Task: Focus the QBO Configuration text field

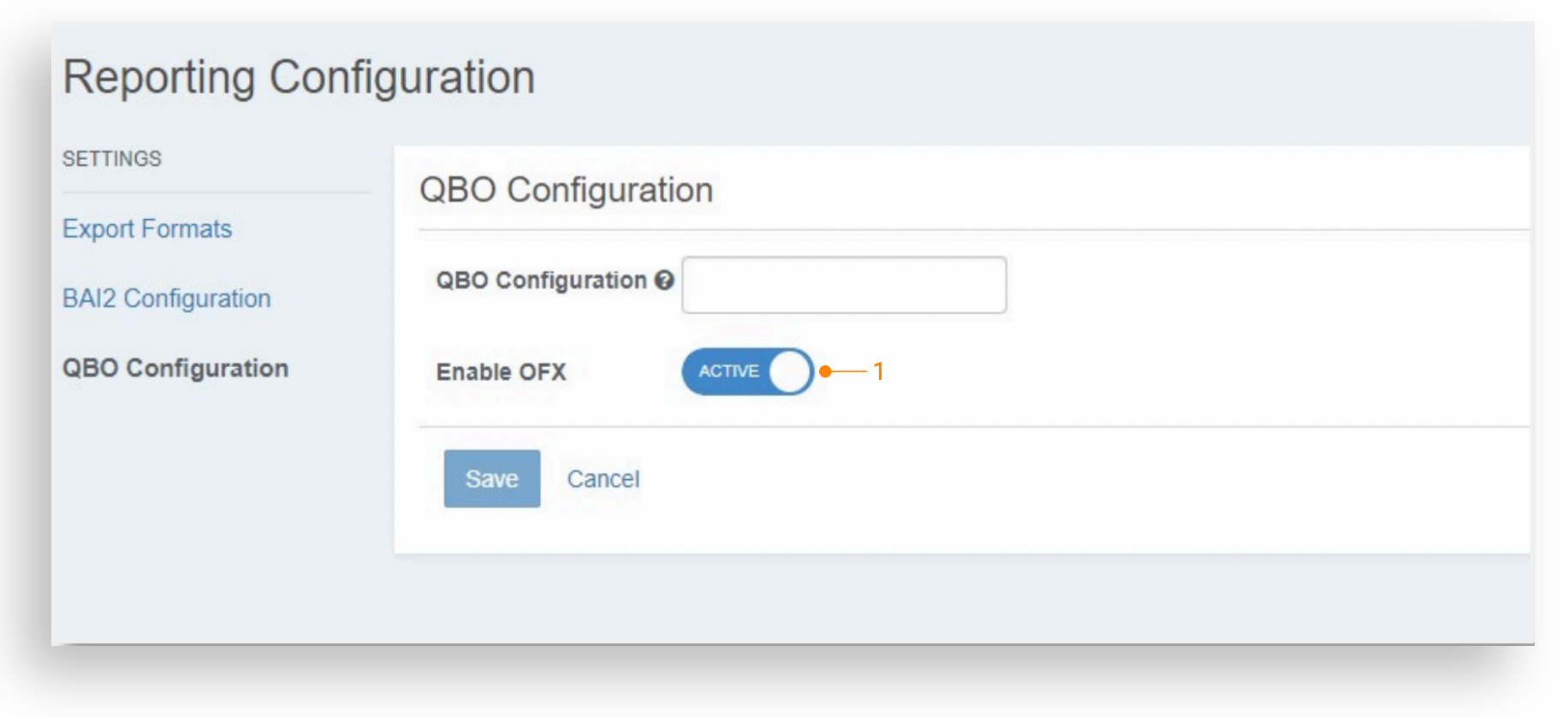Action: pos(844,285)
